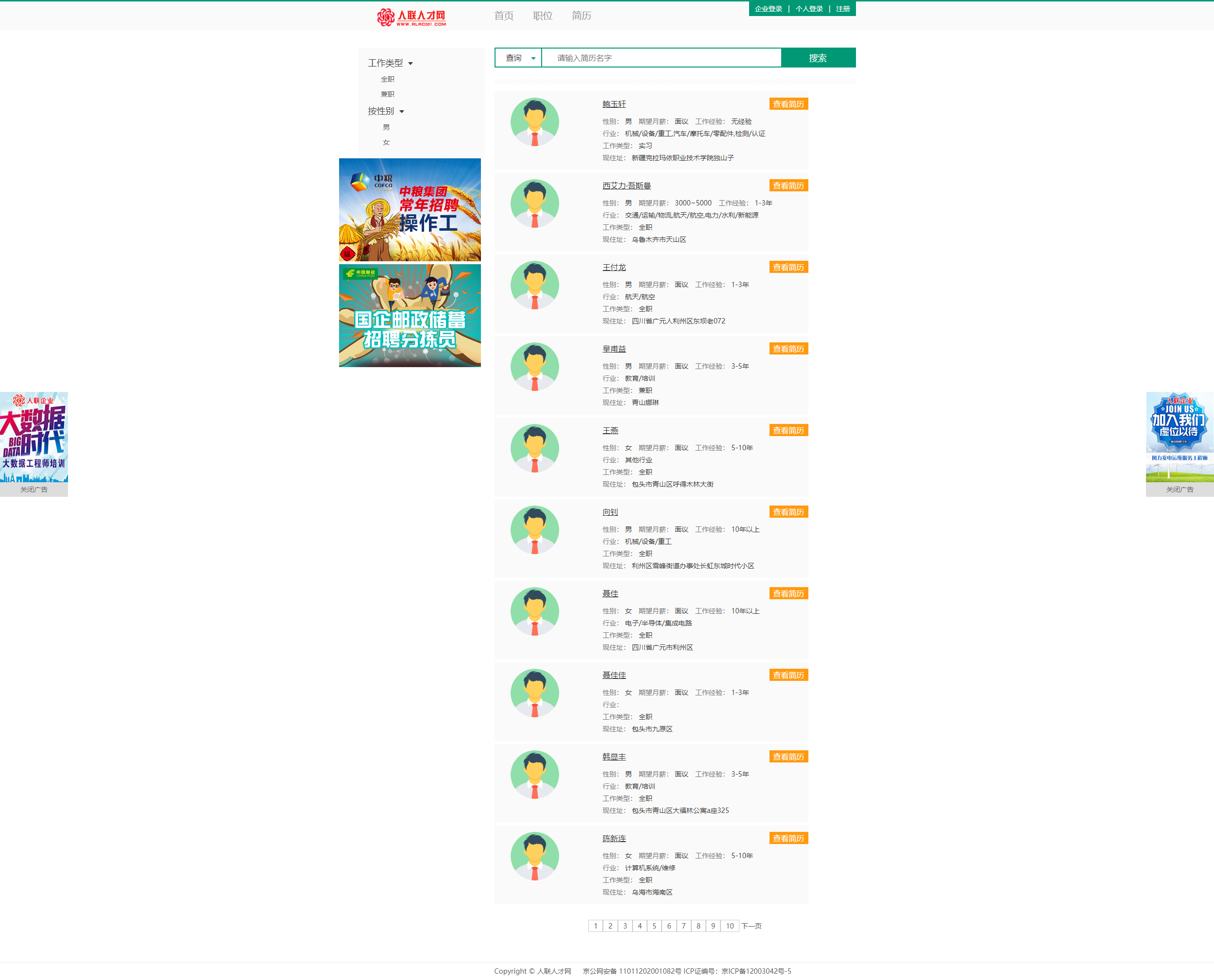The height and width of the screenshot is (980, 1214).
Task: Open the 企业登录 menu link
Action: click(768, 8)
